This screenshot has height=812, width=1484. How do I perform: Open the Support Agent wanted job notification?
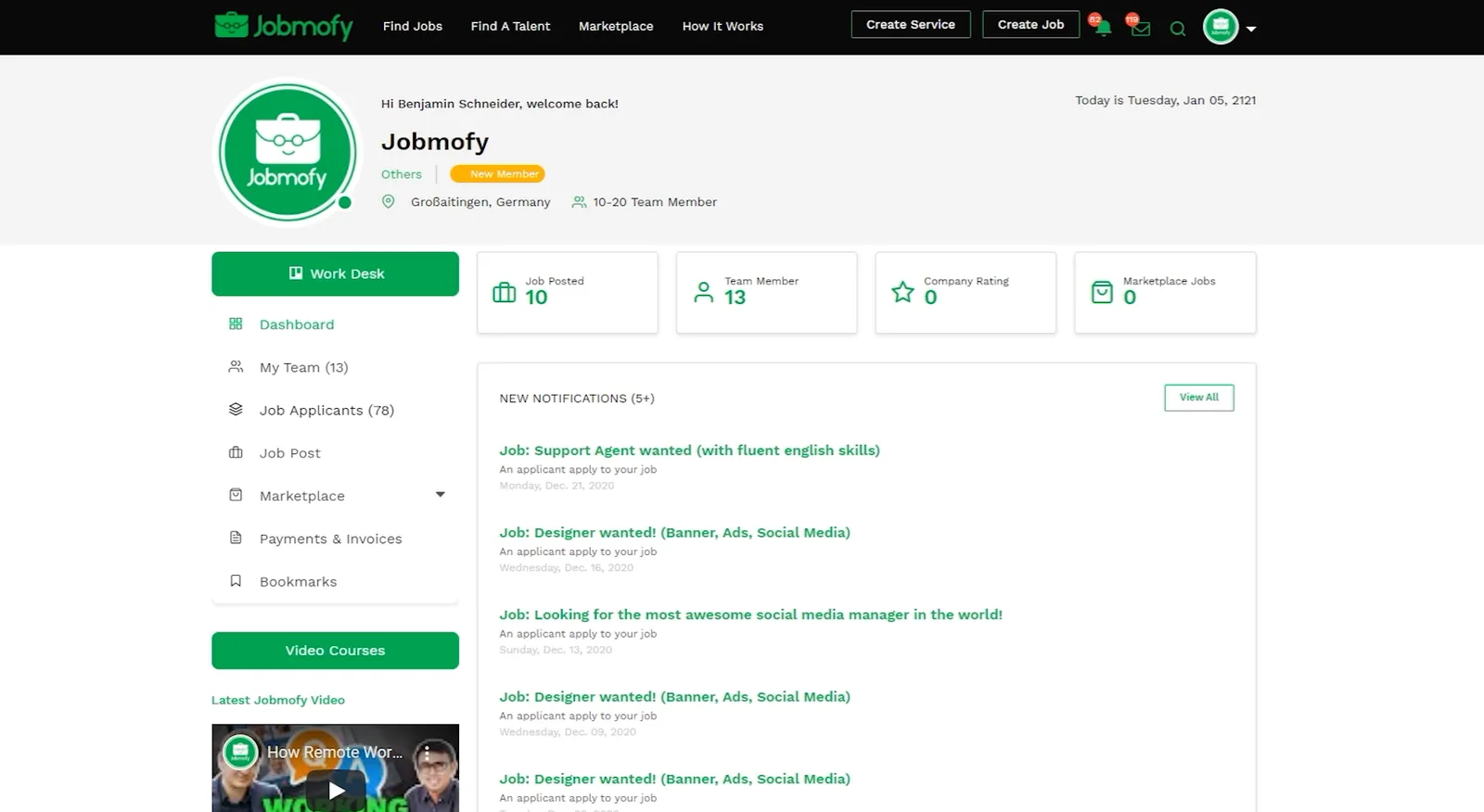point(689,450)
